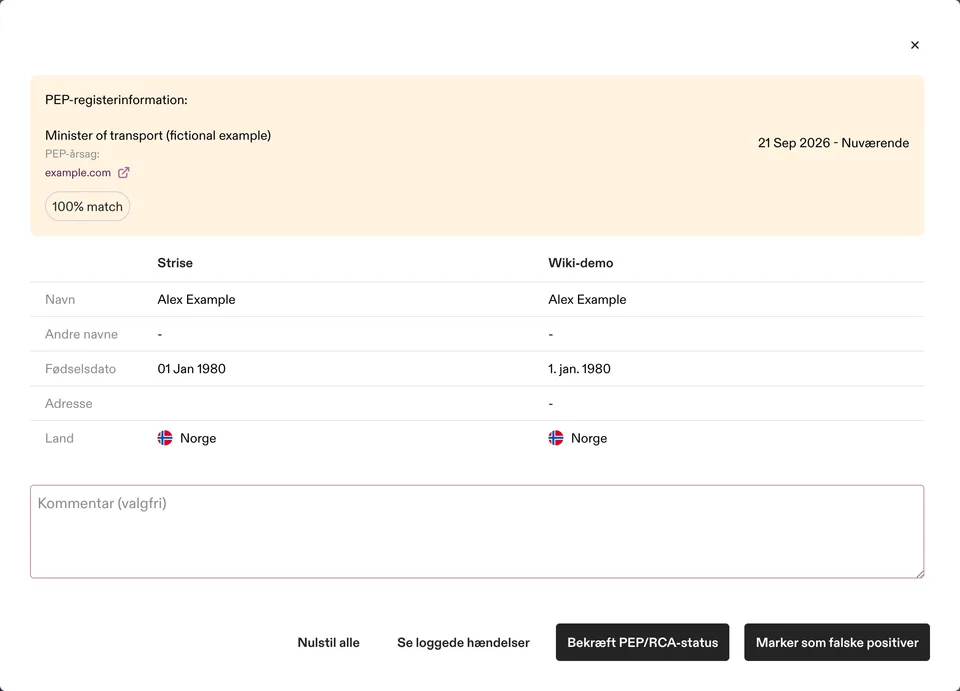Click the Wiki-demo name Alex Example
The image size is (960, 691).
click(587, 299)
